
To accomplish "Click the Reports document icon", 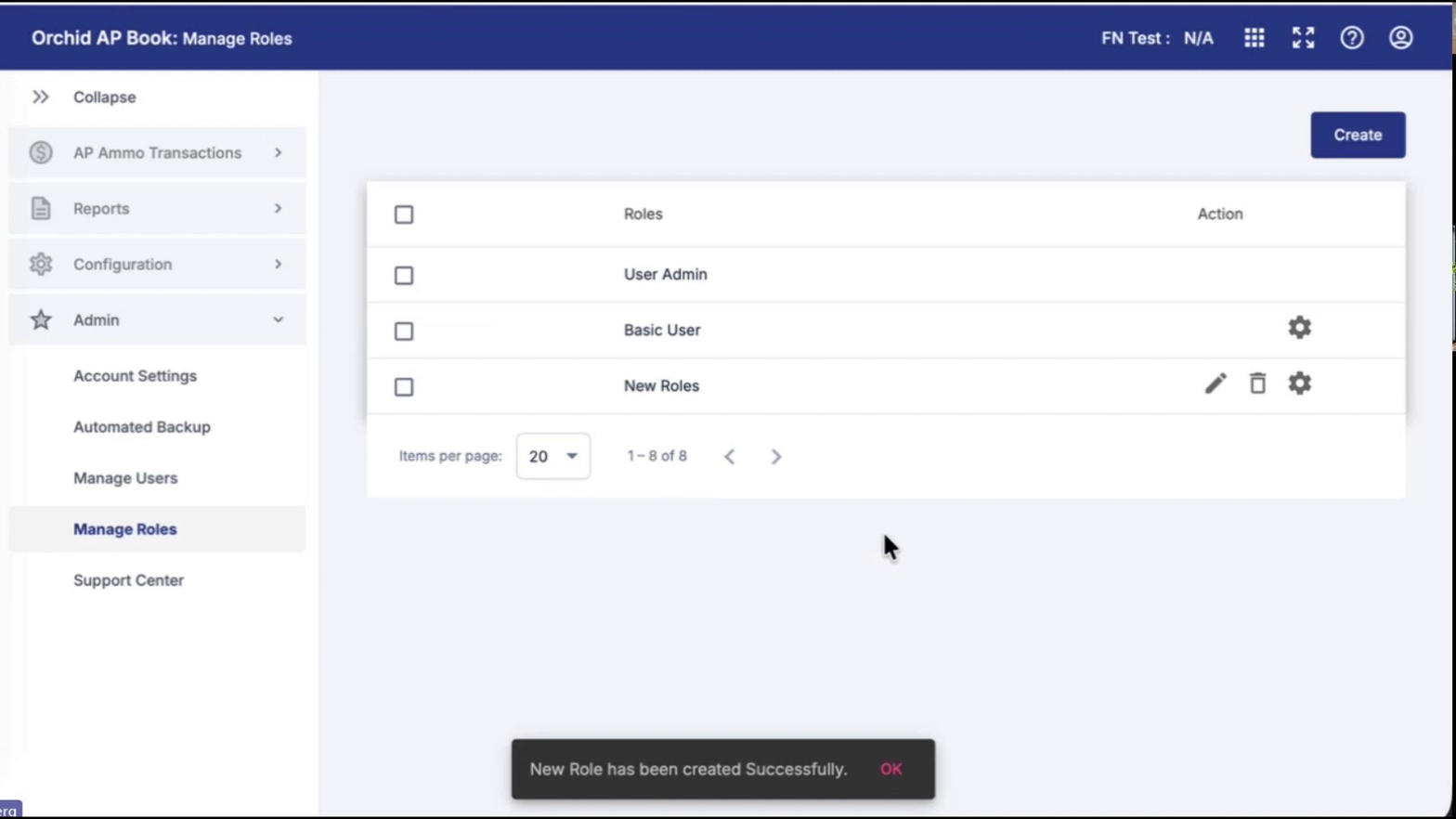I will (40, 208).
